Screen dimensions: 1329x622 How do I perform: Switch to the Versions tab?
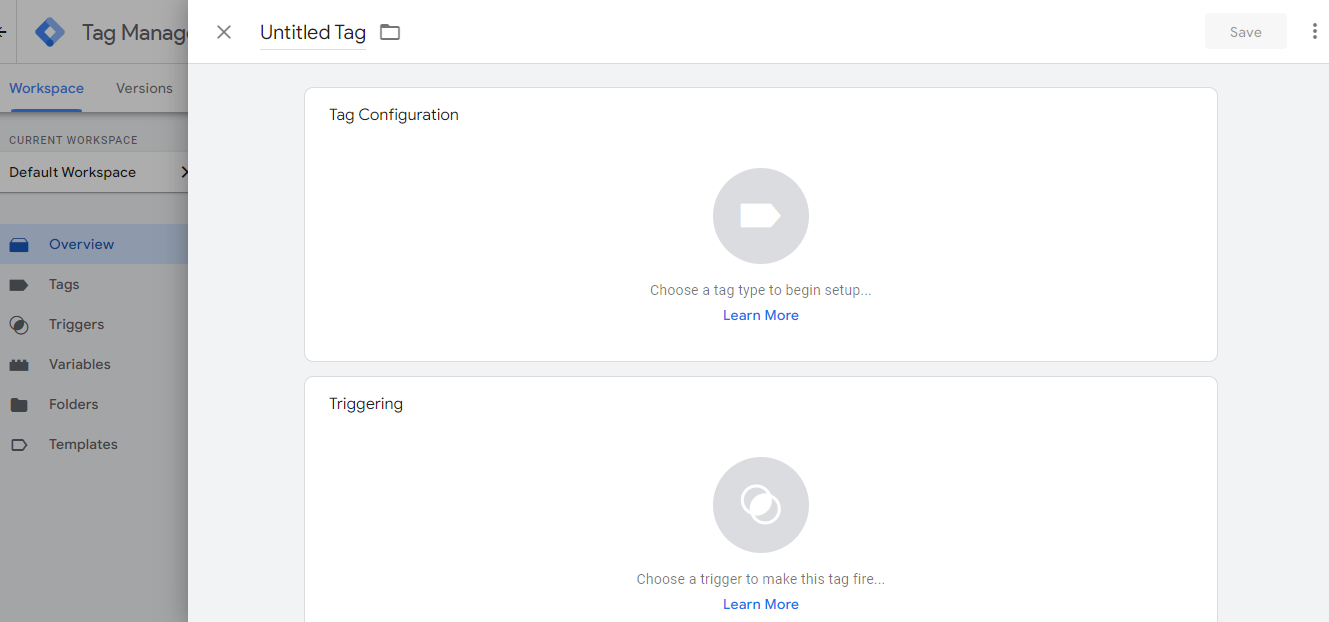(x=144, y=88)
